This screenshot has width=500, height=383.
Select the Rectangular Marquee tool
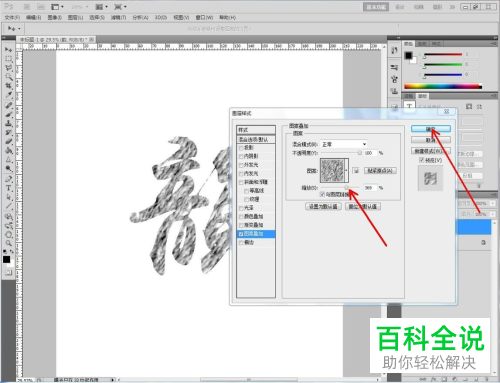(8, 59)
